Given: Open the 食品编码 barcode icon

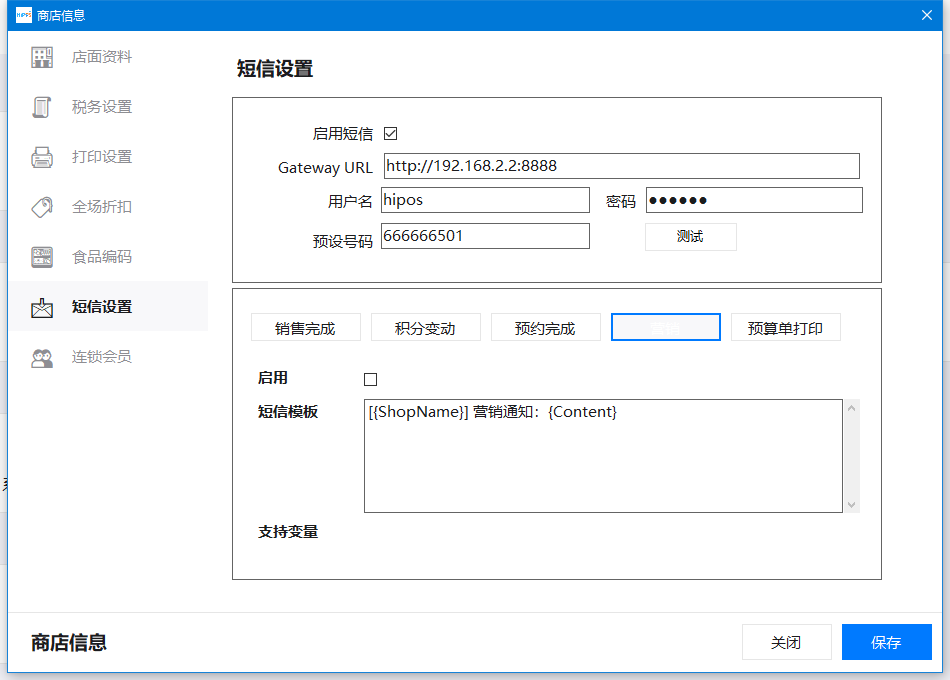Looking at the screenshot, I should (42, 257).
